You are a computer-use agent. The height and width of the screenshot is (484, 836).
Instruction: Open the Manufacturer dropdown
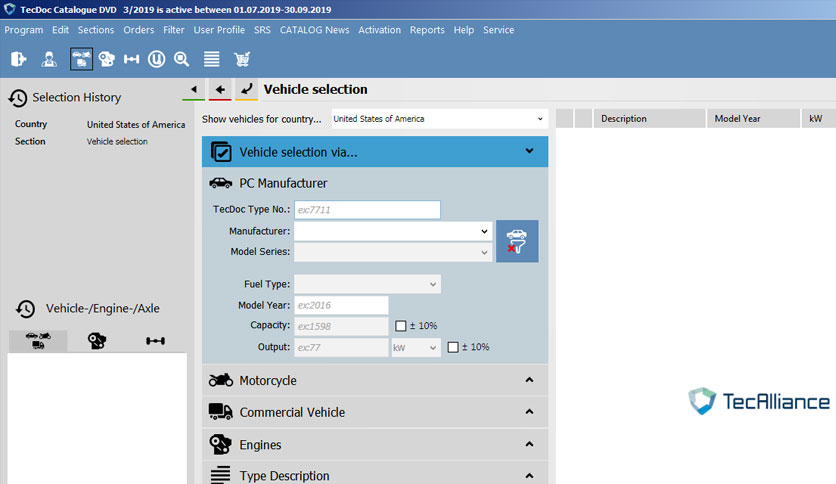pos(393,231)
